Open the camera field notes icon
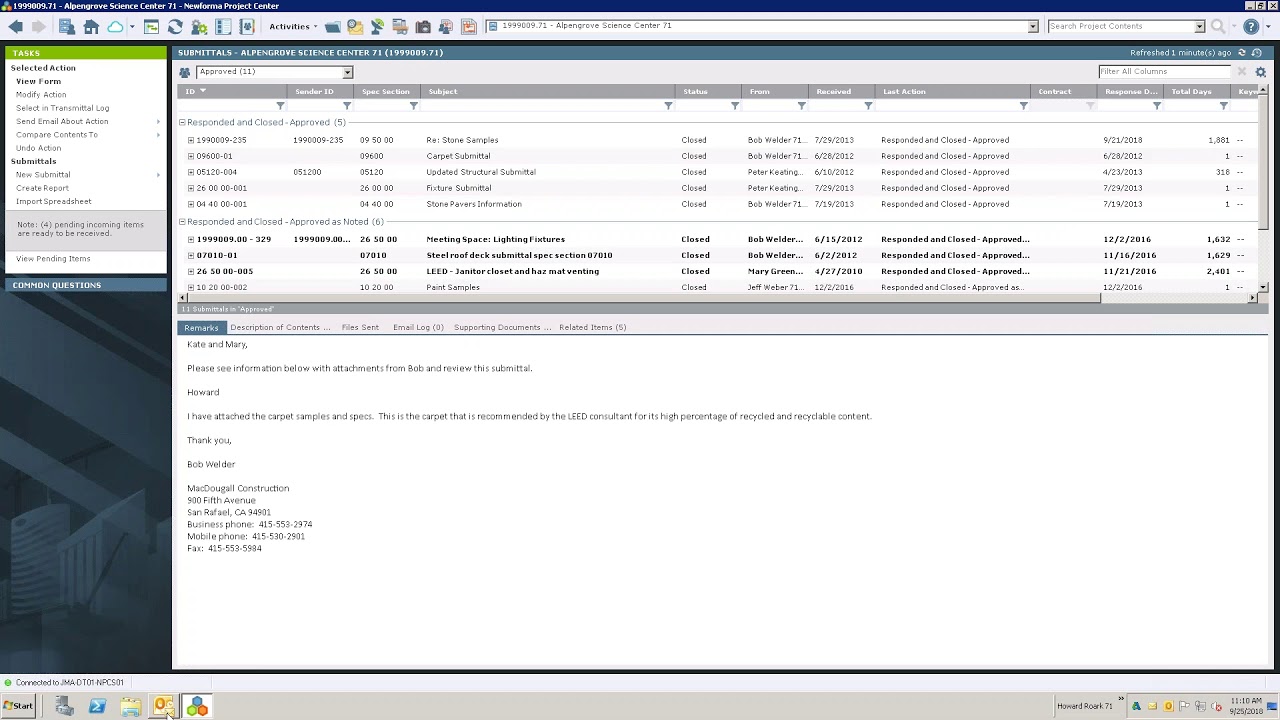The image size is (1280, 720). coord(423,27)
